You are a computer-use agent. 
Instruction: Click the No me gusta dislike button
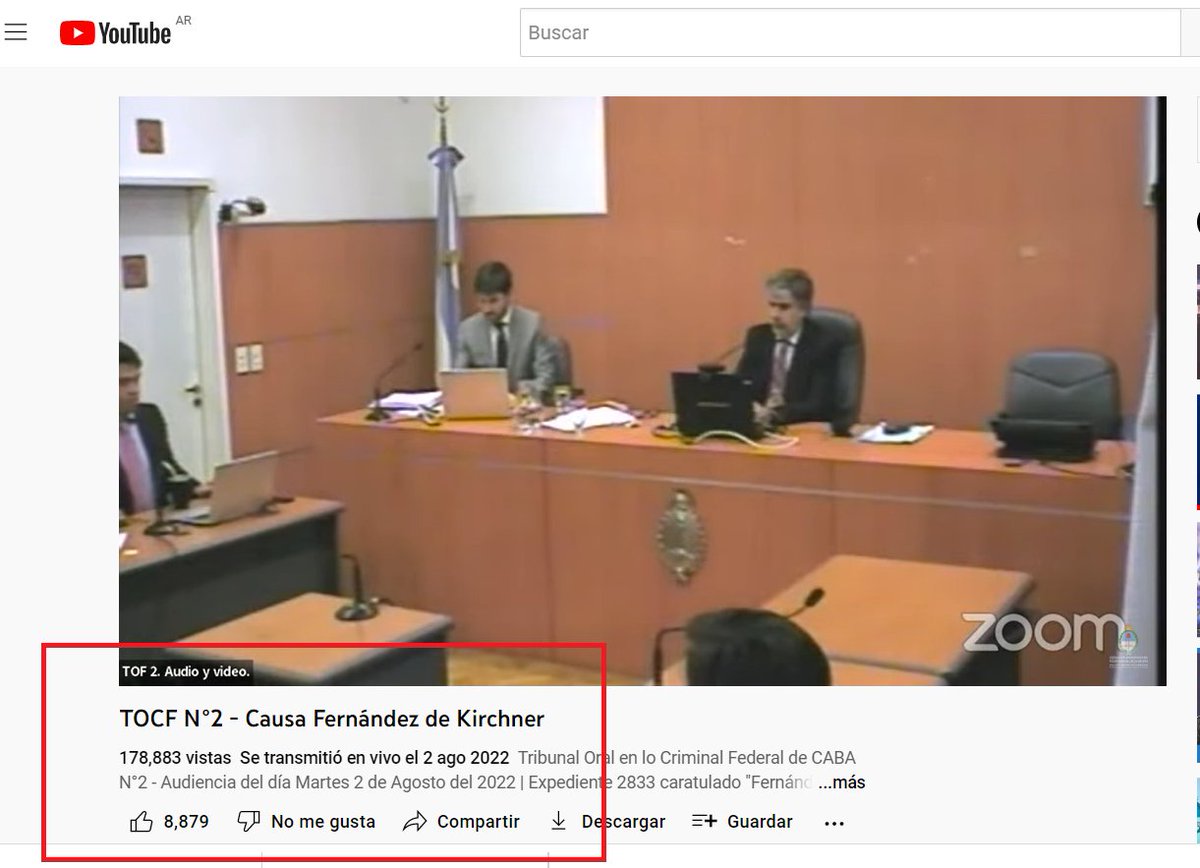tap(306, 822)
